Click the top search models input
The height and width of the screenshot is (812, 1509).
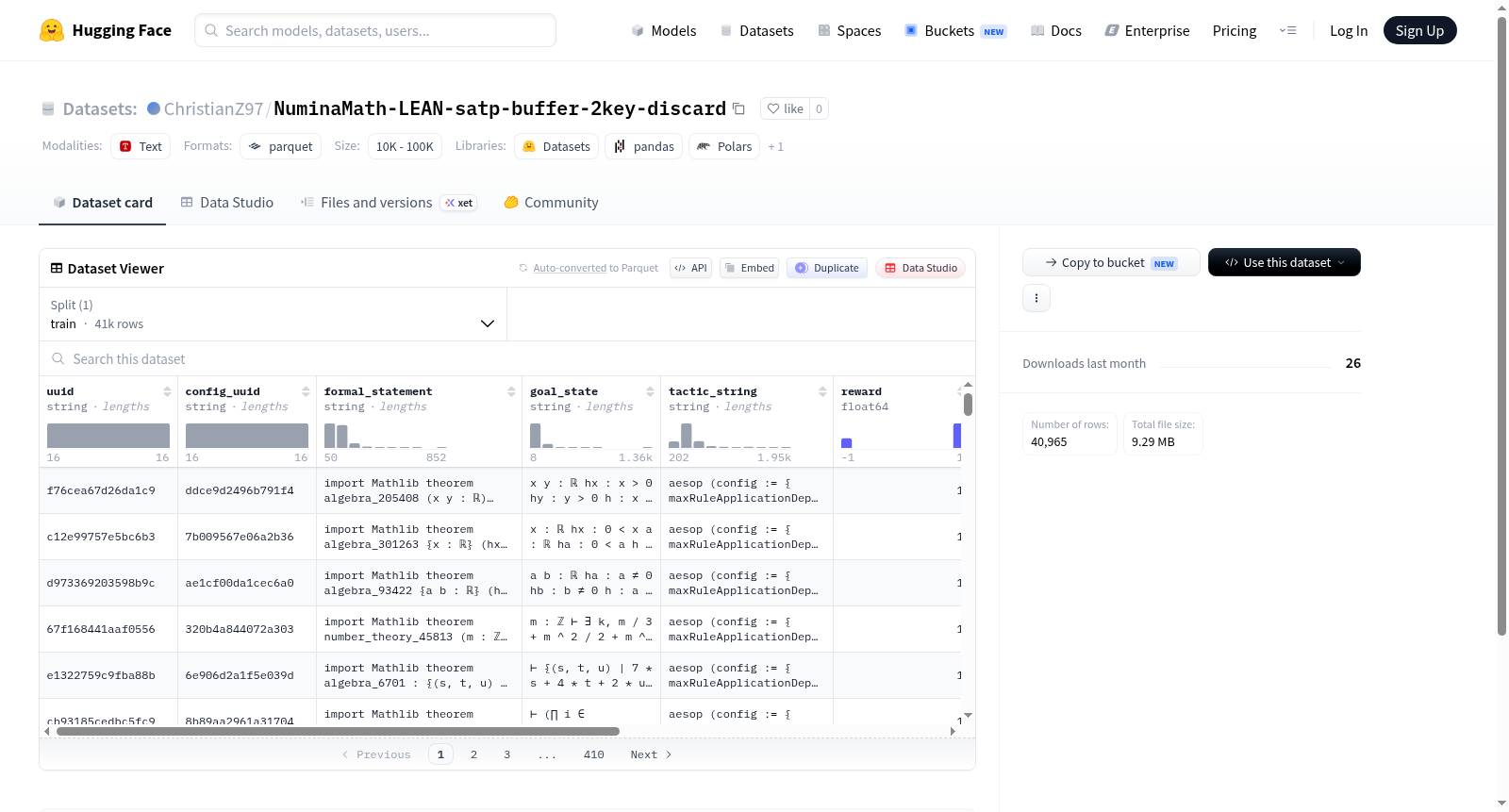(x=375, y=30)
